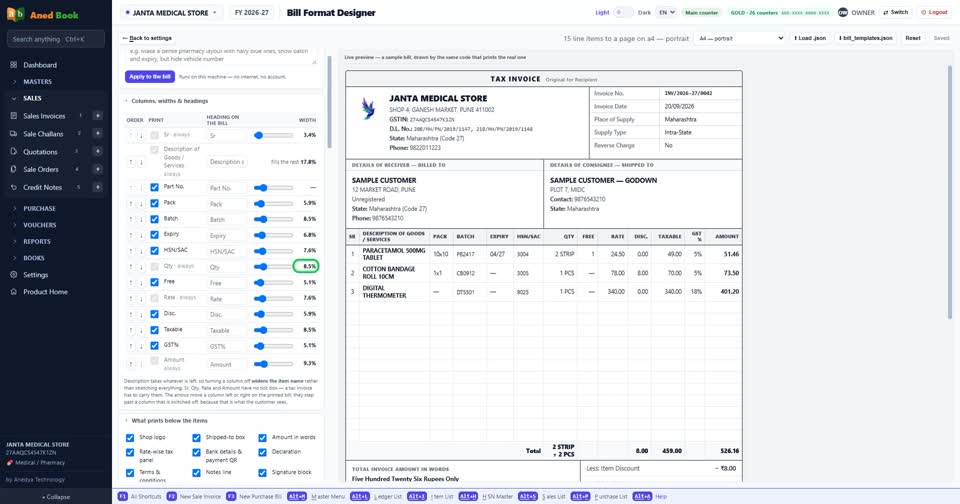Switch the Light/Dark theme toggle
The image size is (960, 504).
click(x=623, y=12)
